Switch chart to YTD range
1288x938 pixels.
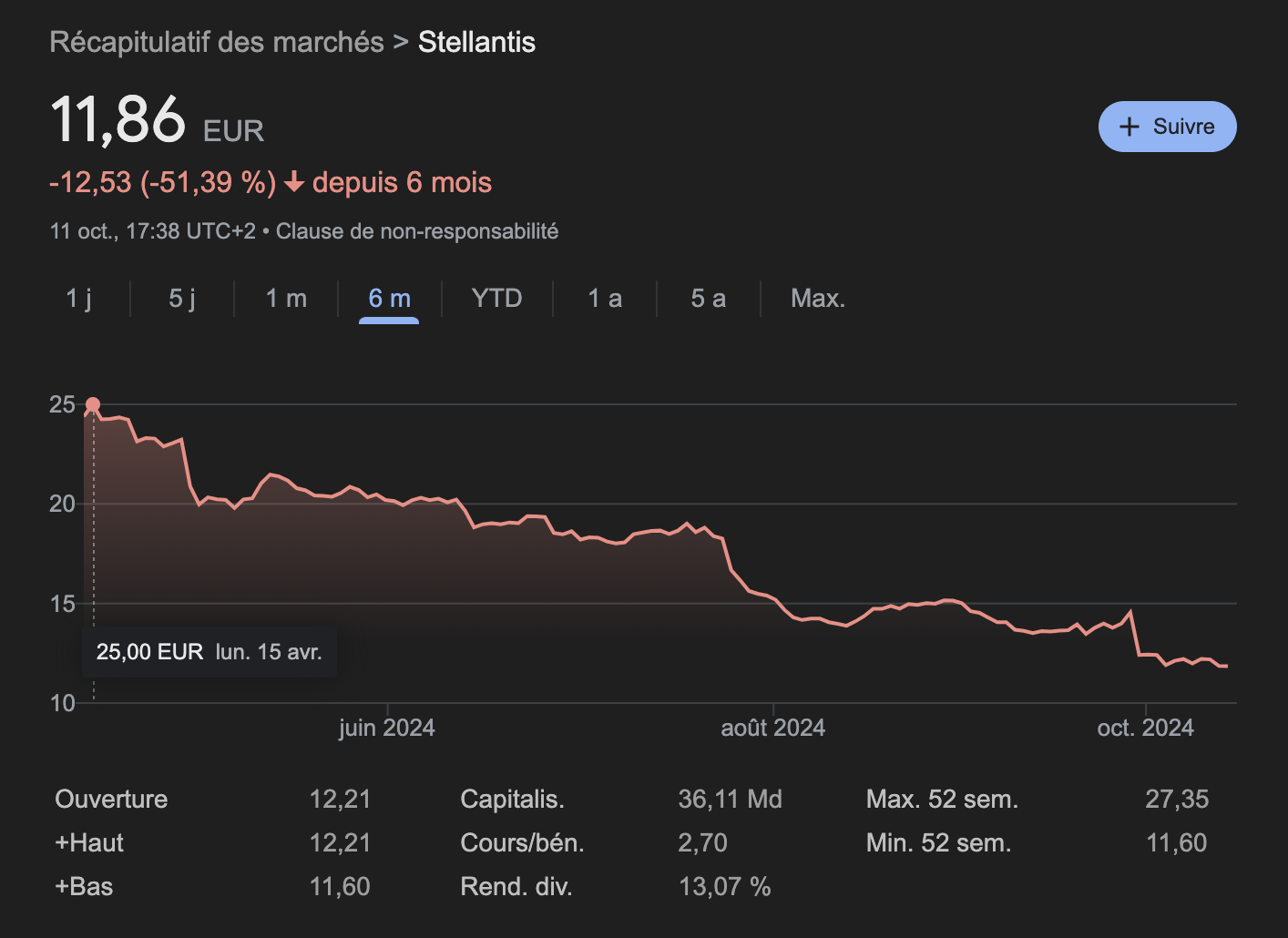(496, 299)
